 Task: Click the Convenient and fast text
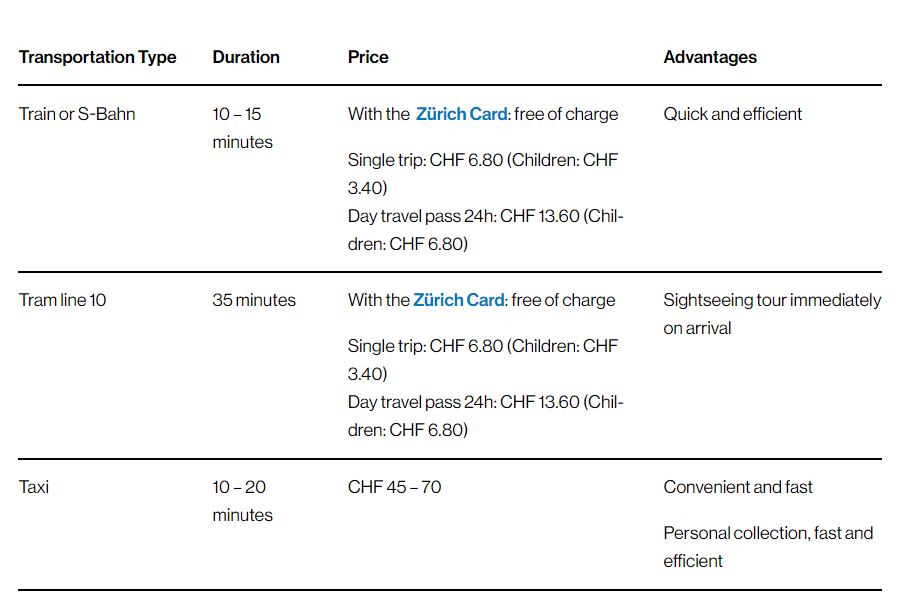(738, 487)
